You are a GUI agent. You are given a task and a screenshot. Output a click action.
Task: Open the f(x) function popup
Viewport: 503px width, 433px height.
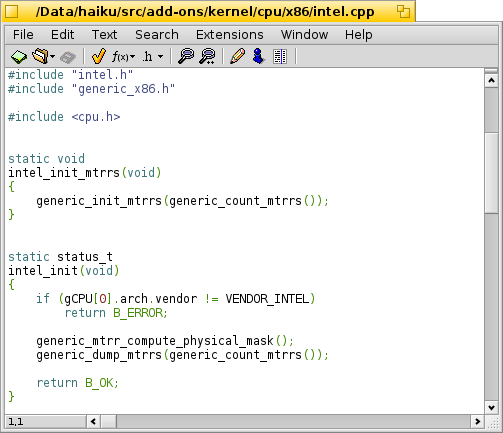point(123,57)
